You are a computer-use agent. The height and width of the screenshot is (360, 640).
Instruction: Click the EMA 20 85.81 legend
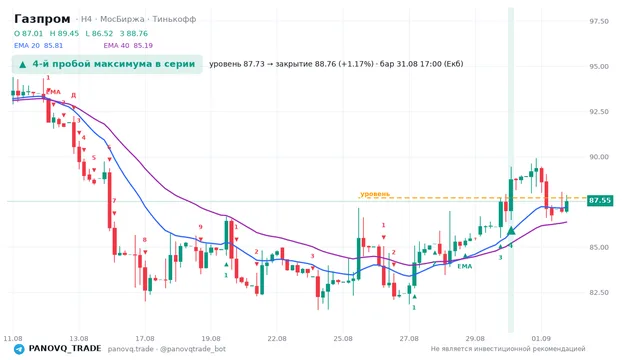(38, 45)
